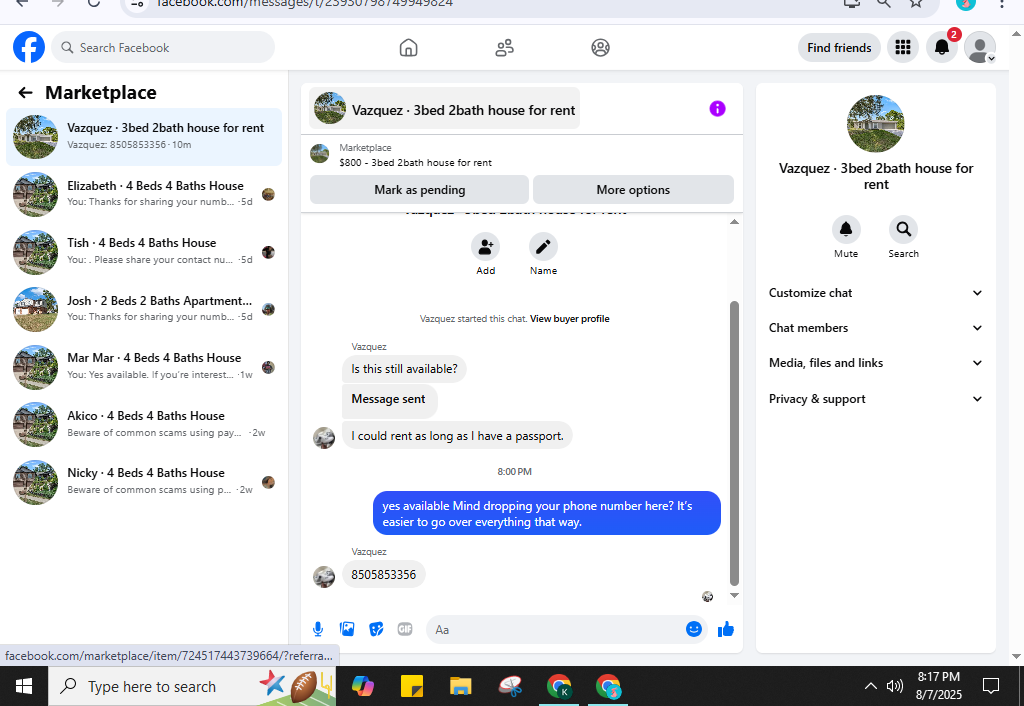Go to the Home feed icon
The width and height of the screenshot is (1024, 706).
(408, 48)
